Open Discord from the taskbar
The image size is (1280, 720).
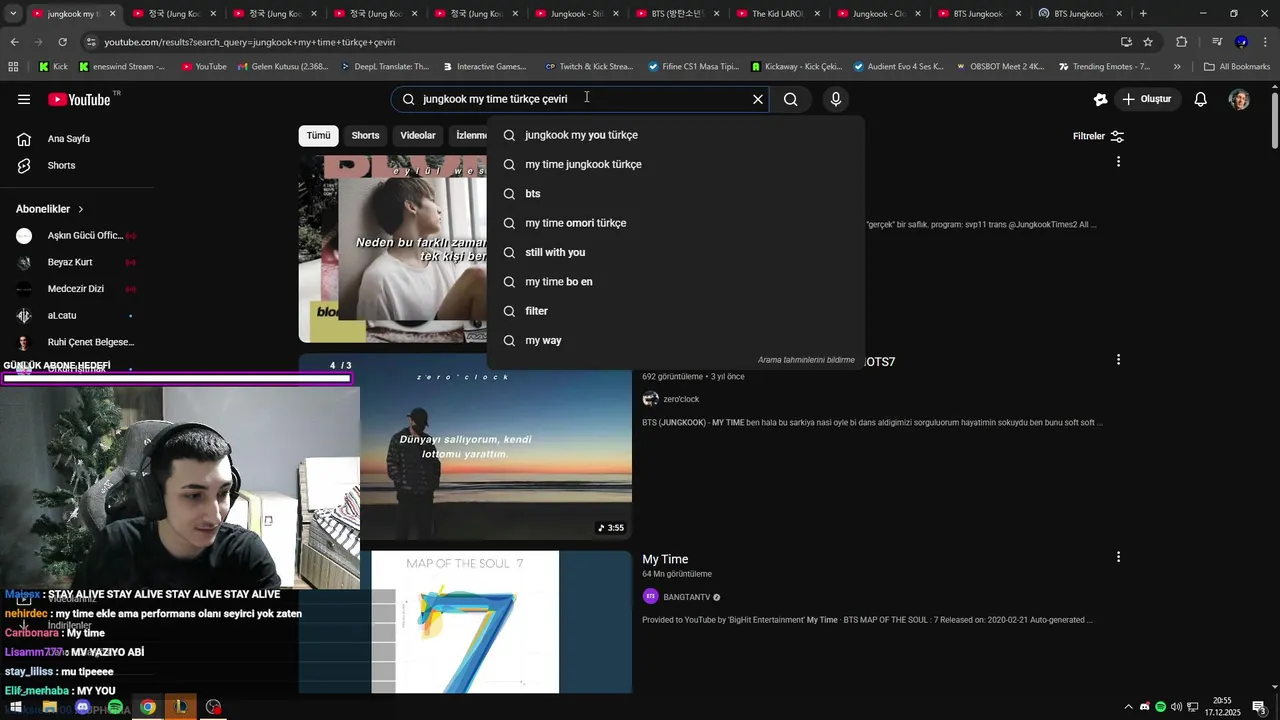(x=82, y=707)
